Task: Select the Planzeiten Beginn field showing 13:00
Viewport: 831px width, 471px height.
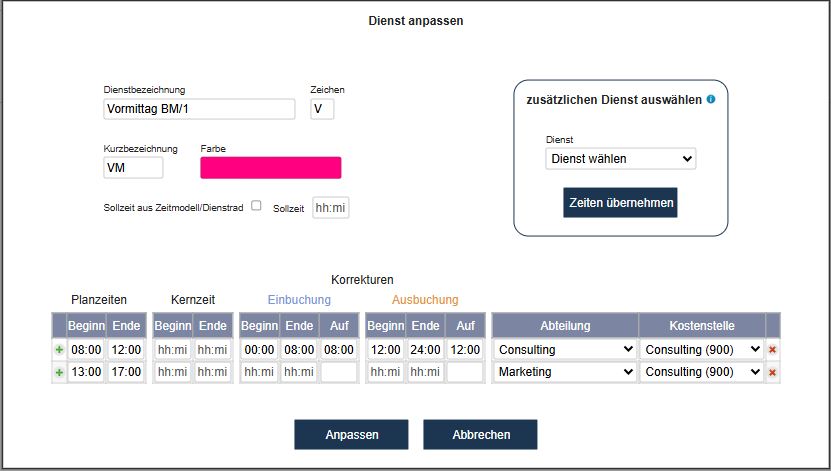Action: [x=86, y=372]
